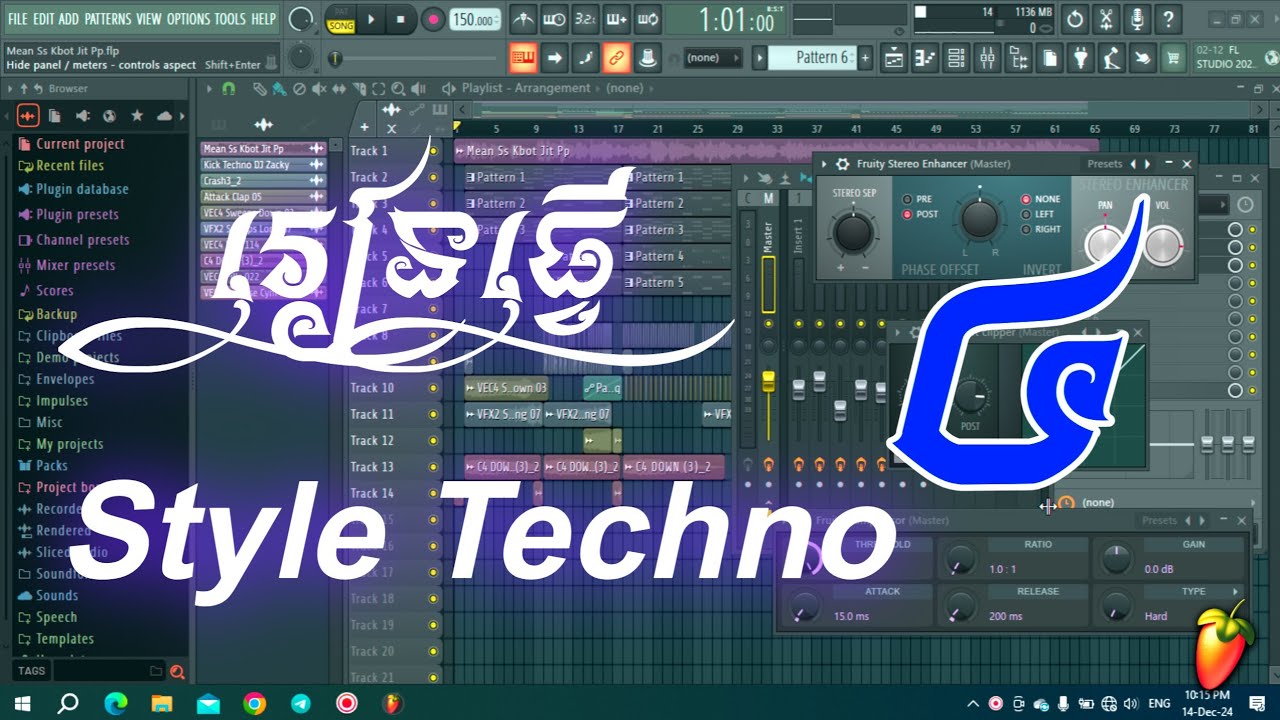Select PRE radio in Stereo Enhancer

click(917, 199)
